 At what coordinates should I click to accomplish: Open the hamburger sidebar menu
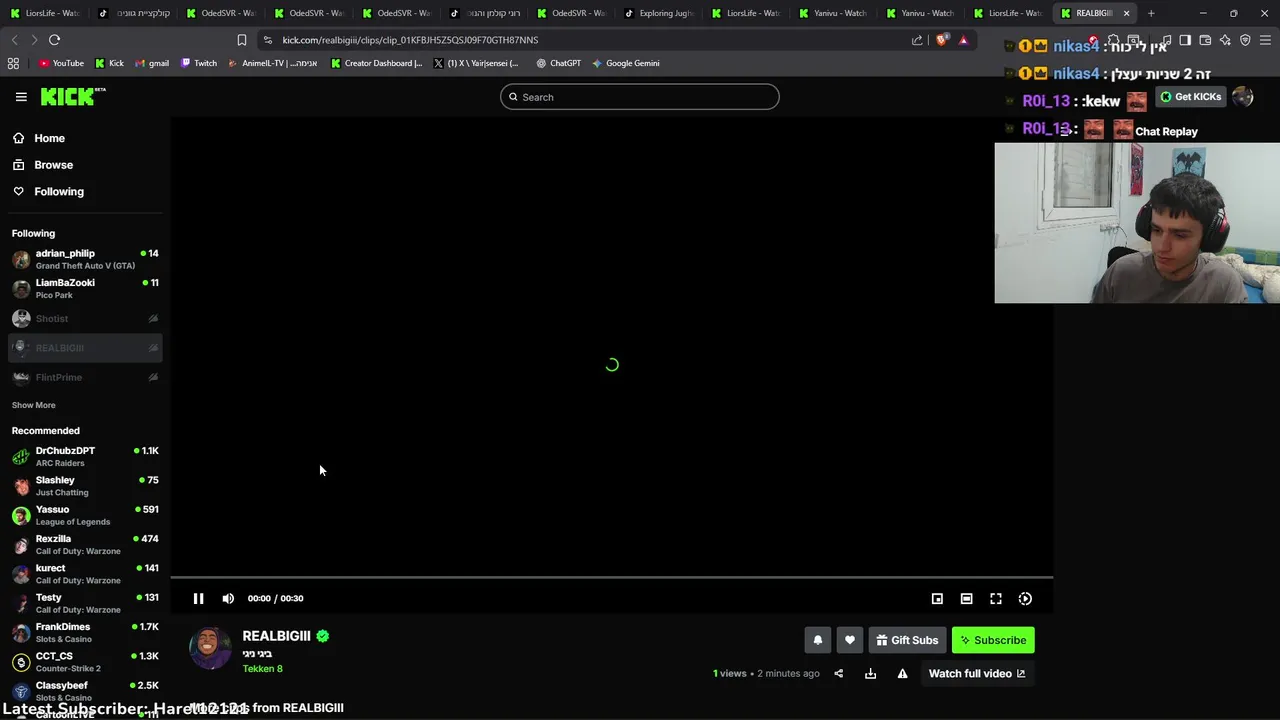pyautogui.click(x=21, y=97)
